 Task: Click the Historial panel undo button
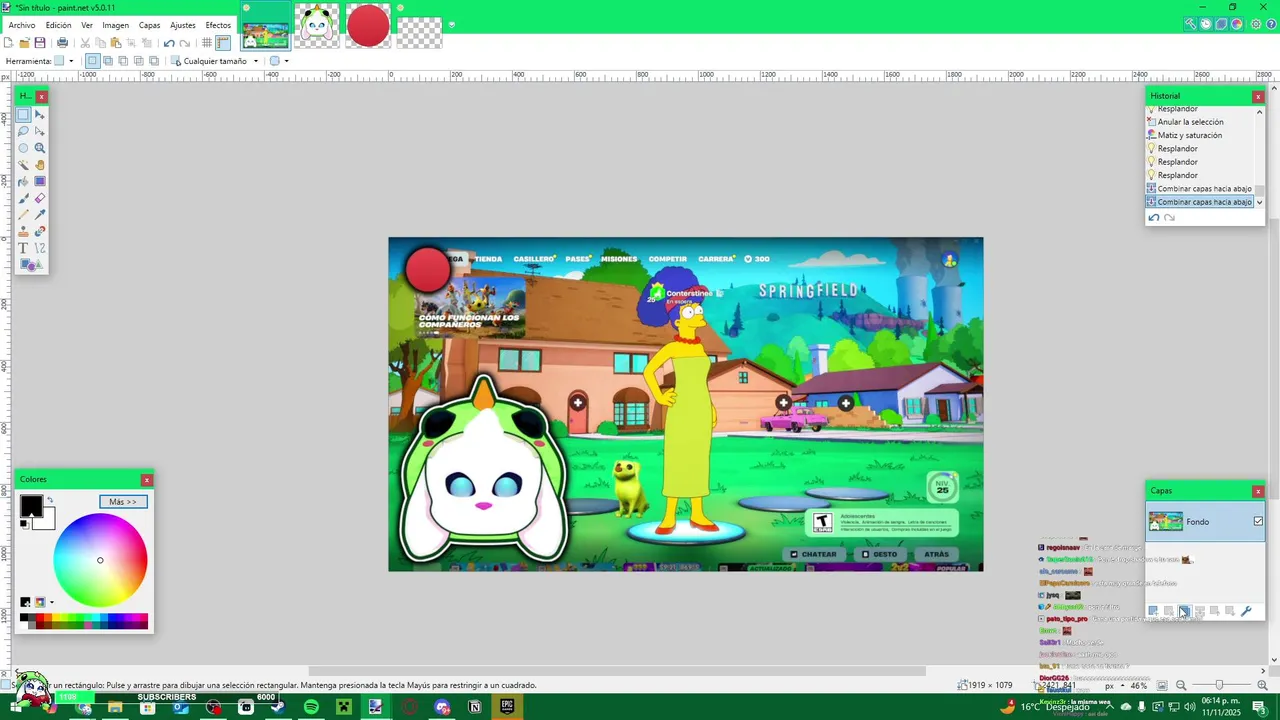pyautogui.click(x=1153, y=217)
